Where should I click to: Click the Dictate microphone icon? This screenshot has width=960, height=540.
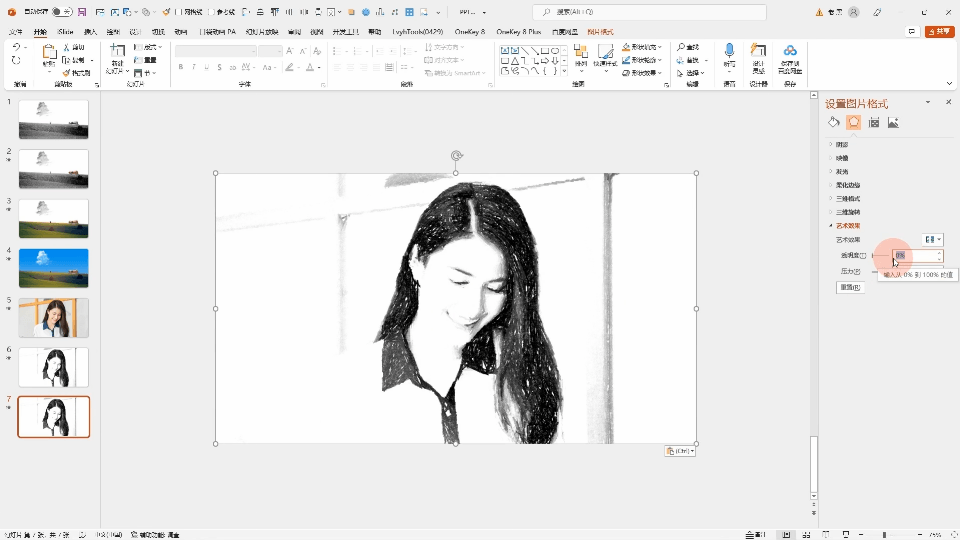point(729,52)
